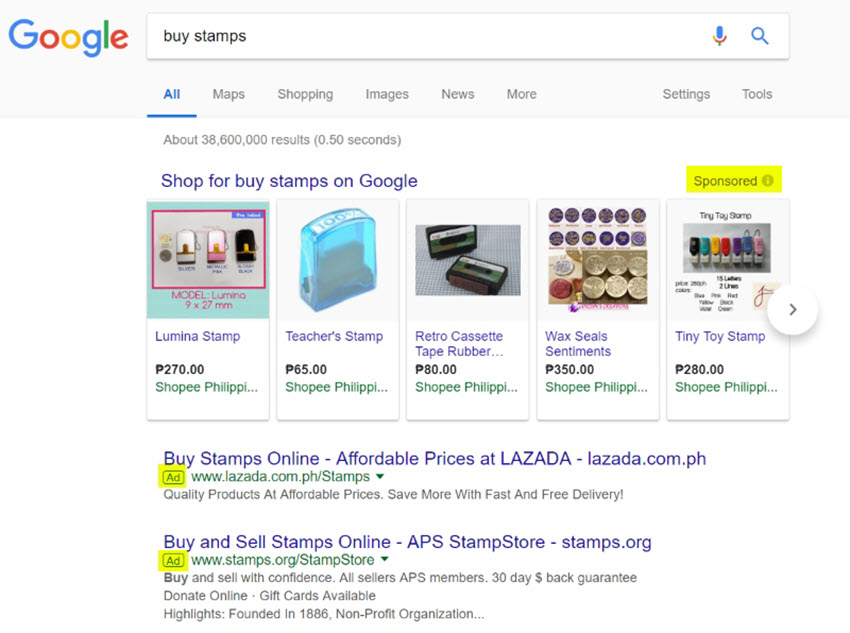Switch to the Maps tab
The width and height of the screenshot is (850, 633).
tap(228, 94)
